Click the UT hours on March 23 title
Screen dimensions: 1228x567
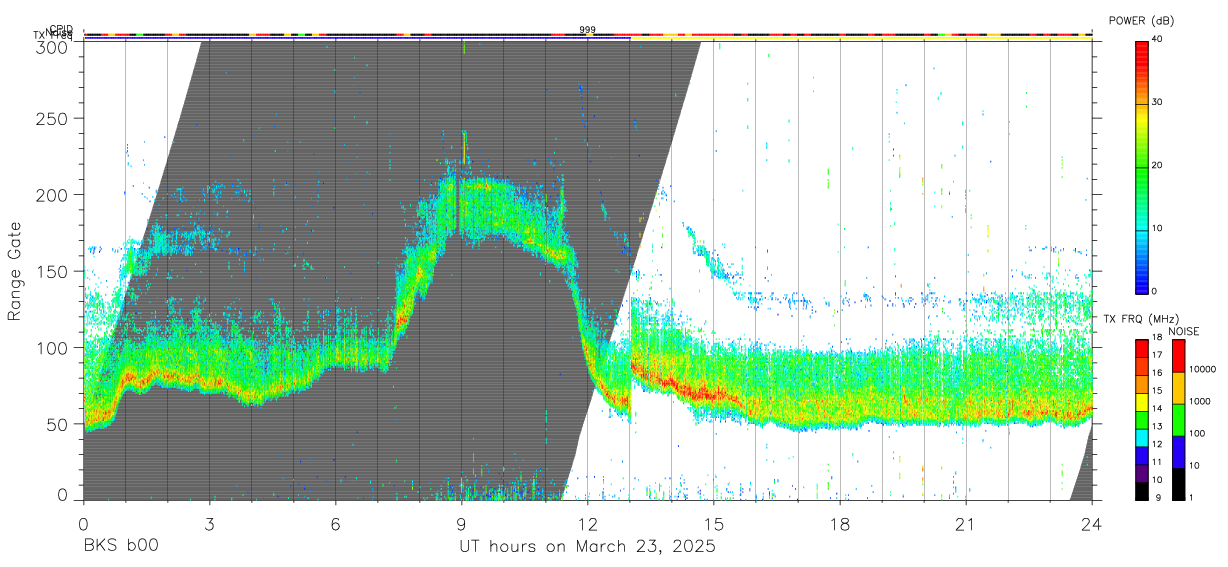588,547
